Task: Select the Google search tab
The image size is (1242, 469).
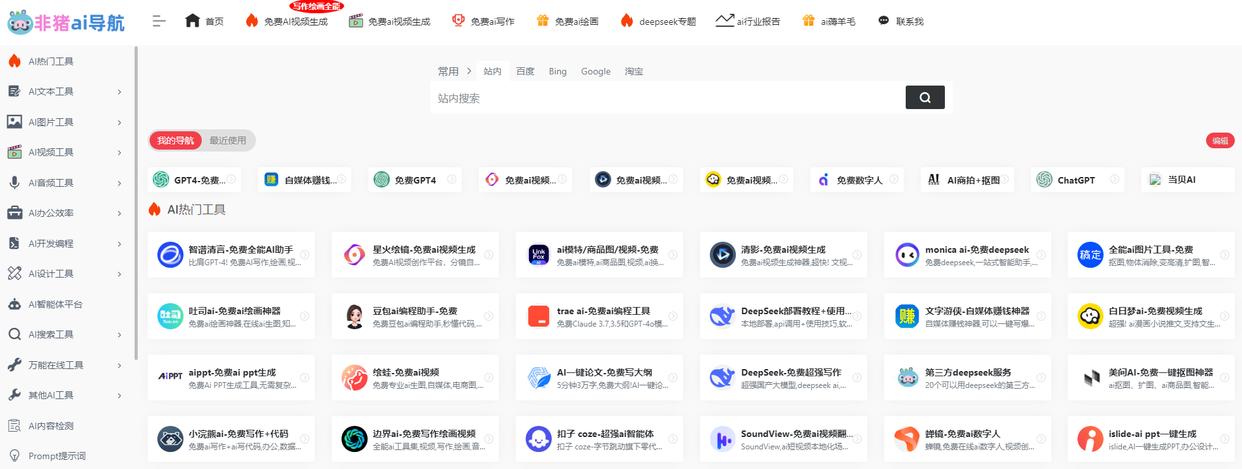Action: click(x=596, y=71)
